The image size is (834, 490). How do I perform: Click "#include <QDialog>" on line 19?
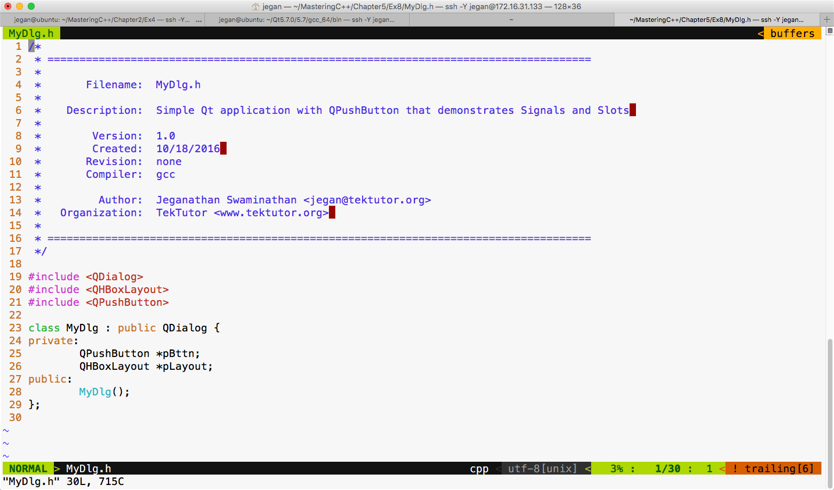click(86, 277)
